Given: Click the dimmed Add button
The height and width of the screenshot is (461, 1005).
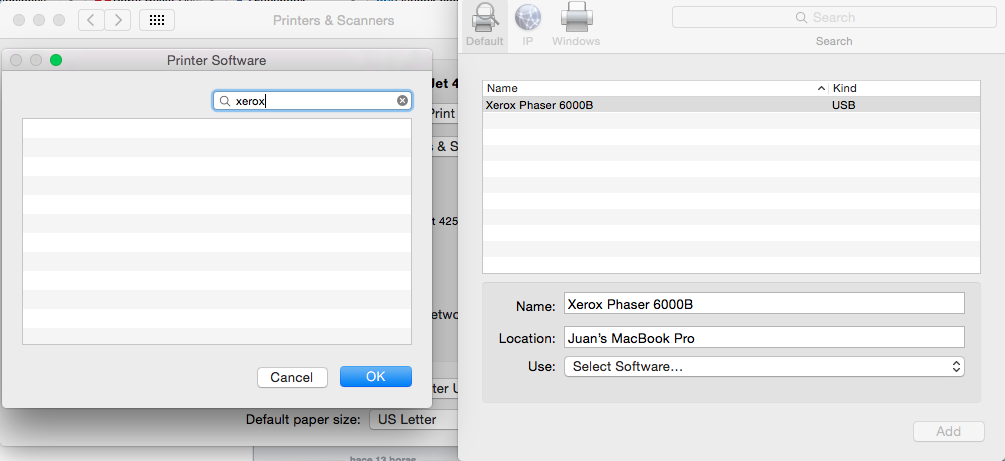Looking at the screenshot, I should coord(949,432).
